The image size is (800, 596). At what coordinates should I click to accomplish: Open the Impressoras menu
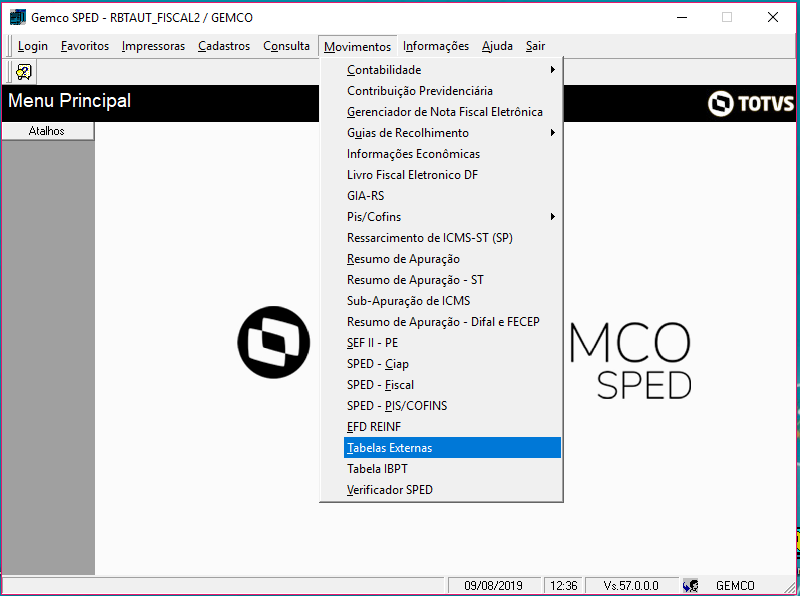coord(153,46)
